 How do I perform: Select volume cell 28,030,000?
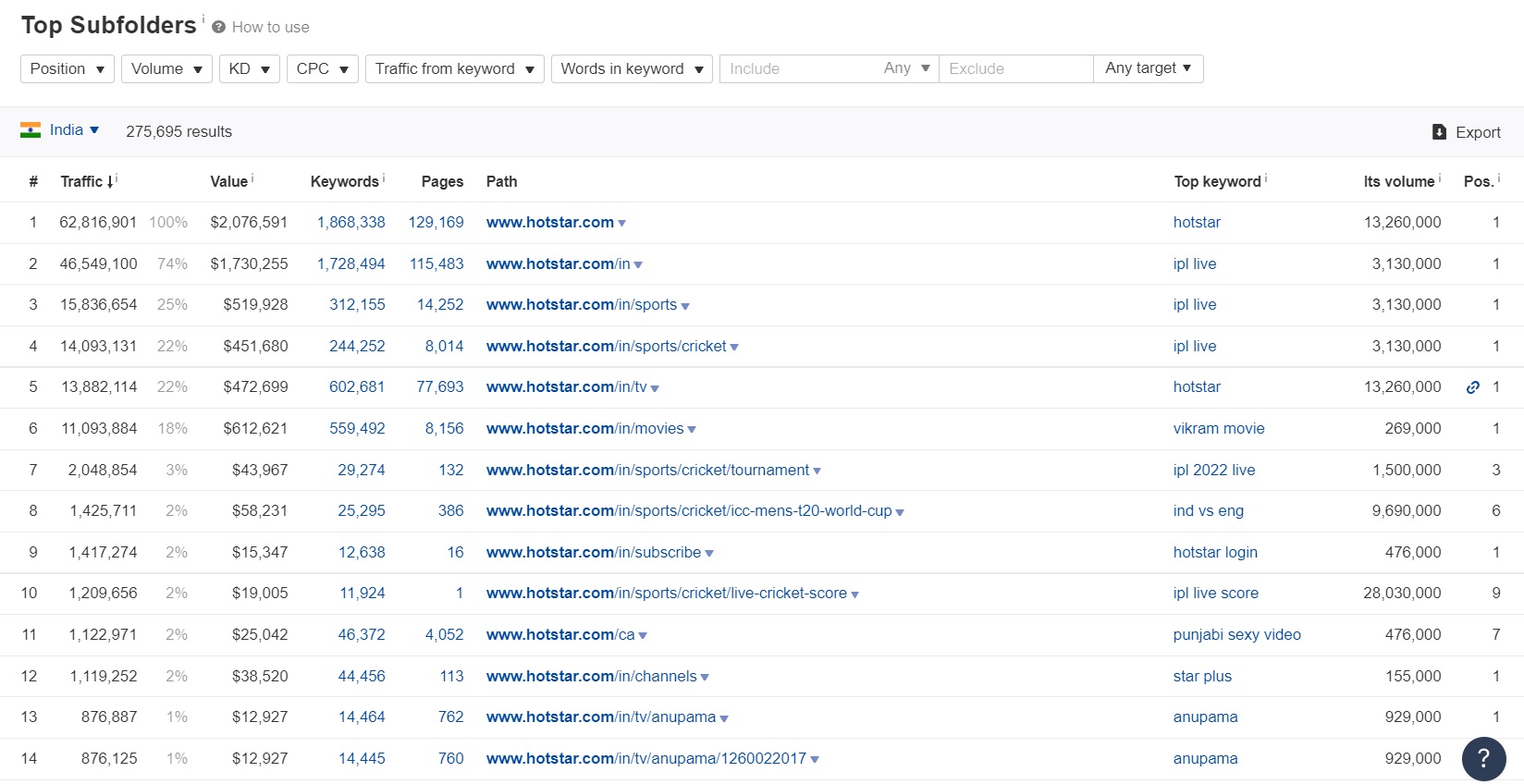1402,593
